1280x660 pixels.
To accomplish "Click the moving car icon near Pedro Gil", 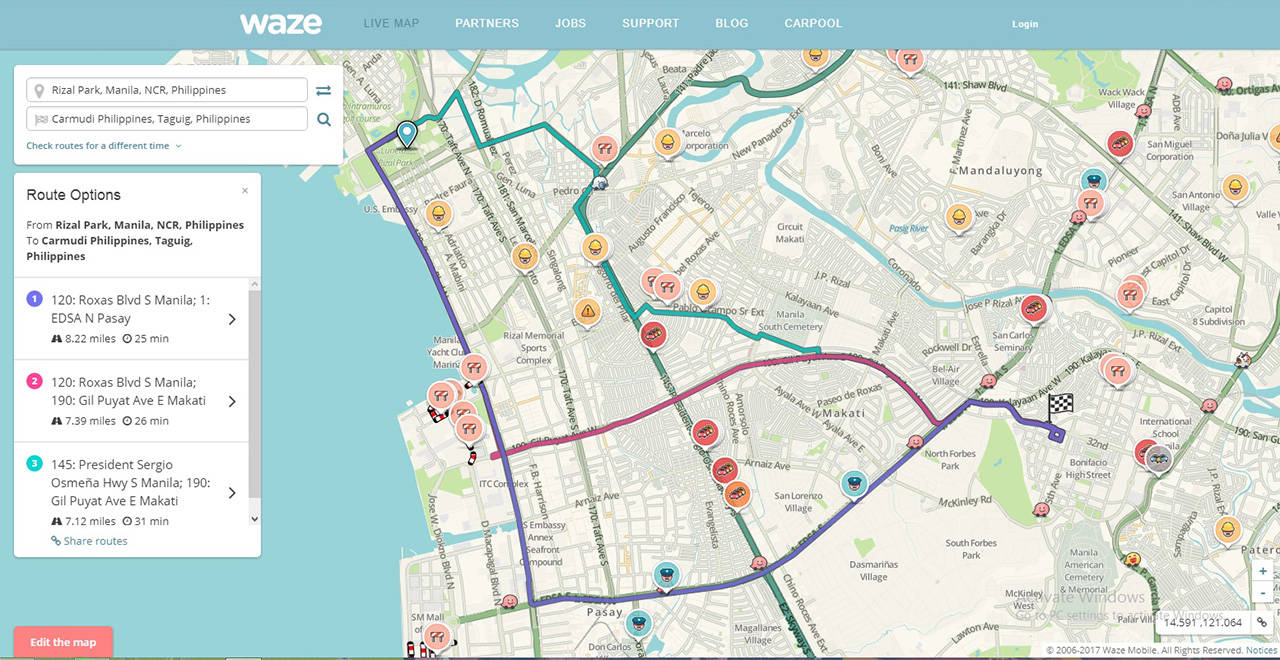I will point(599,183).
